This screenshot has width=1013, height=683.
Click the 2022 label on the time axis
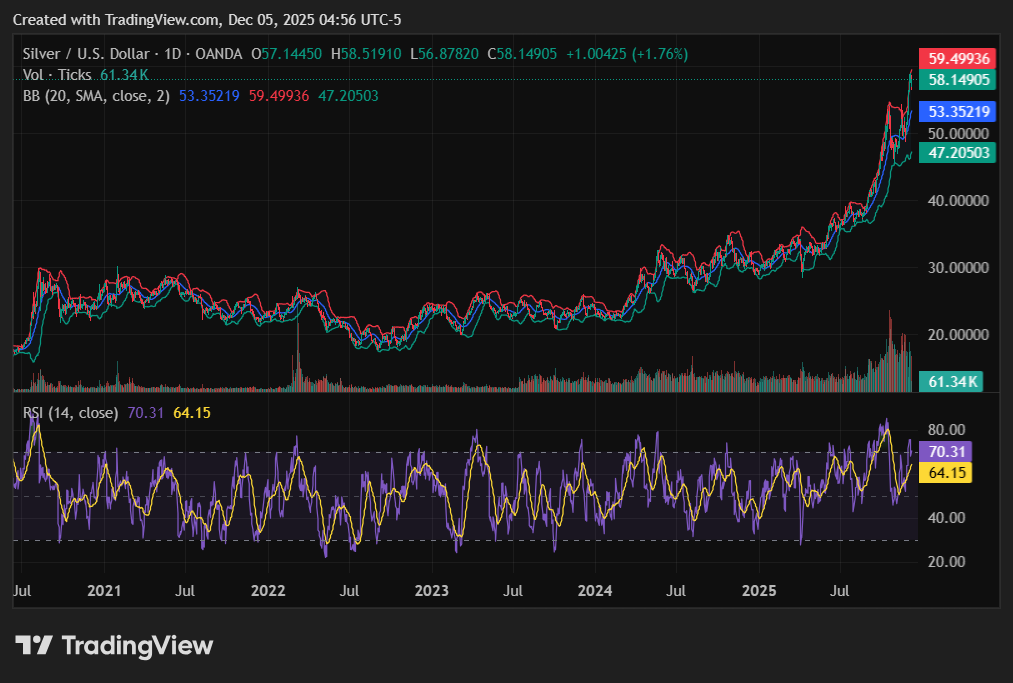268,592
